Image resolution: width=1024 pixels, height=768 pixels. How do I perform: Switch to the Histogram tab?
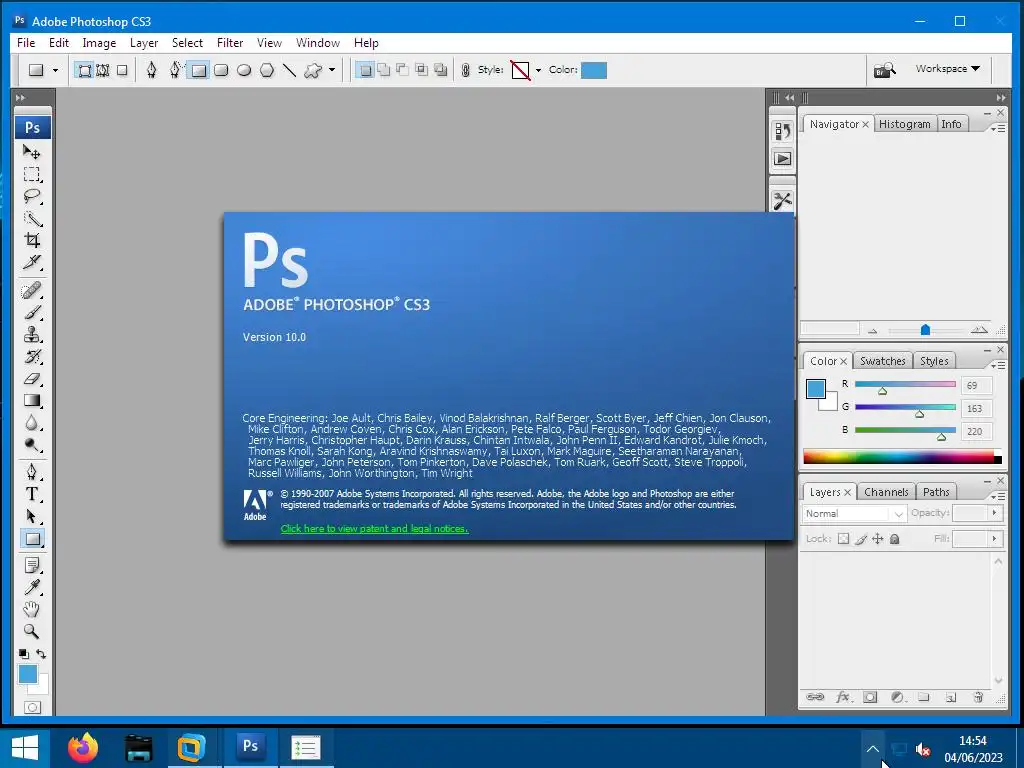(904, 124)
